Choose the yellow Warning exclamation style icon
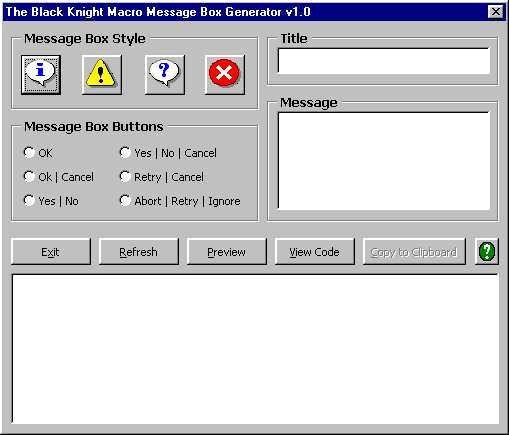The height and width of the screenshot is (435, 509). [102, 75]
